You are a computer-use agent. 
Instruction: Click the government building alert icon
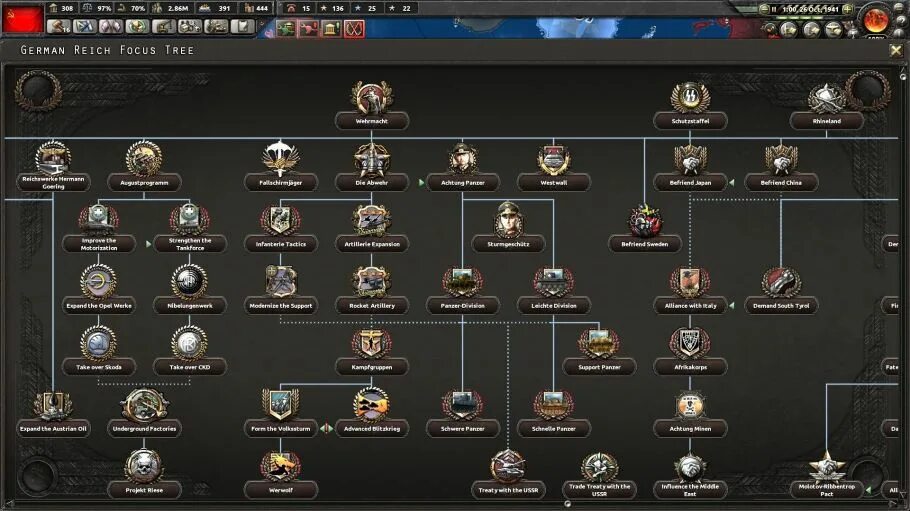coord(331,28)
